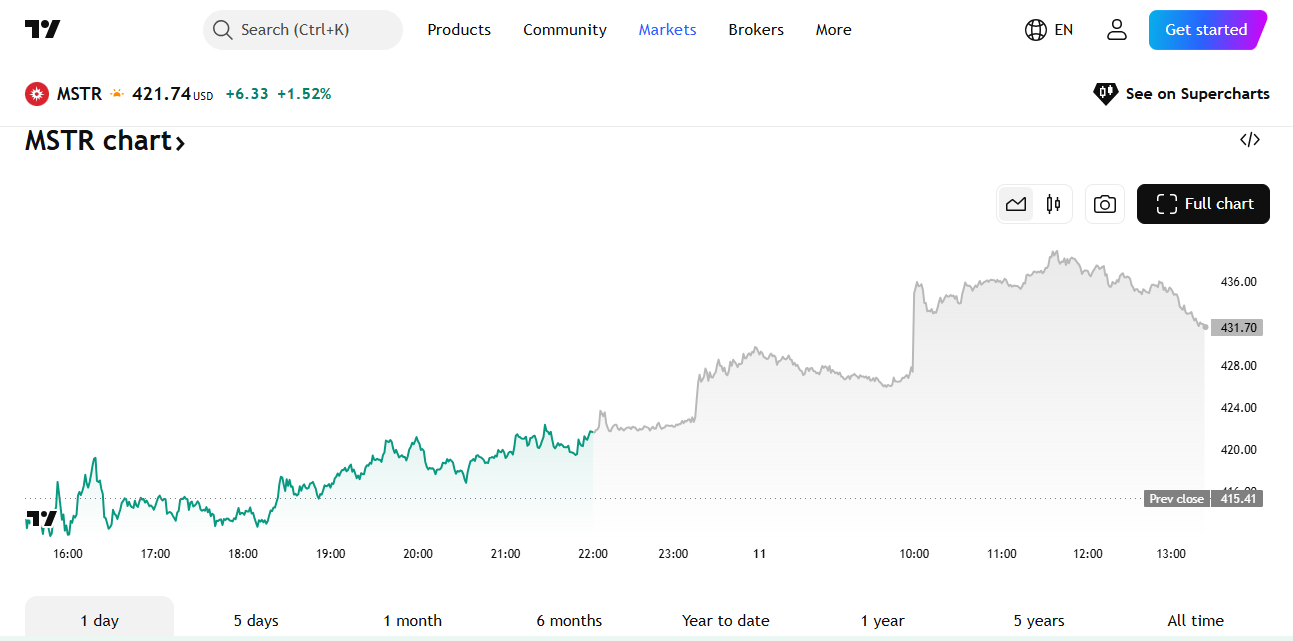Image resolution: width=1293 pixels, height=641 pixels.
Task: Click the 22:00 time axis label
Action: [593, 554]
